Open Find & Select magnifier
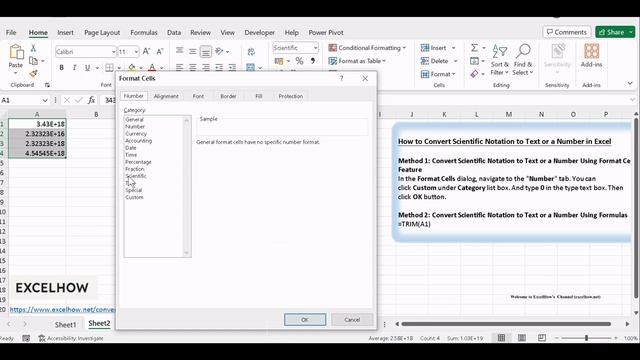This screenshot has height=360, width=640. click(523, 60)
